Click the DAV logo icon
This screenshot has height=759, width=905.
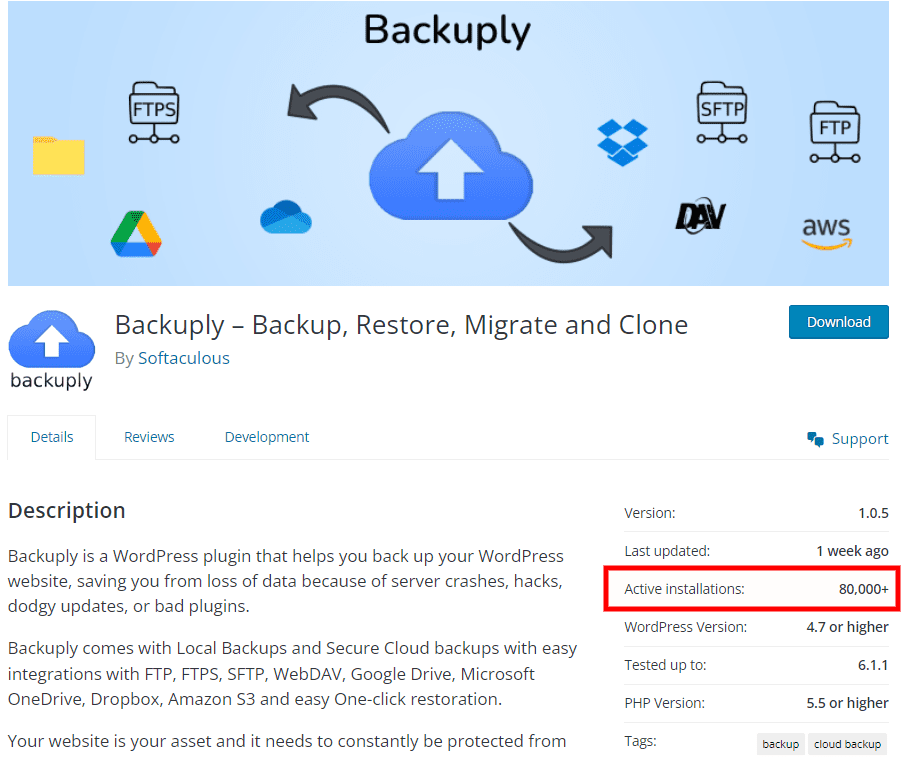700,217
